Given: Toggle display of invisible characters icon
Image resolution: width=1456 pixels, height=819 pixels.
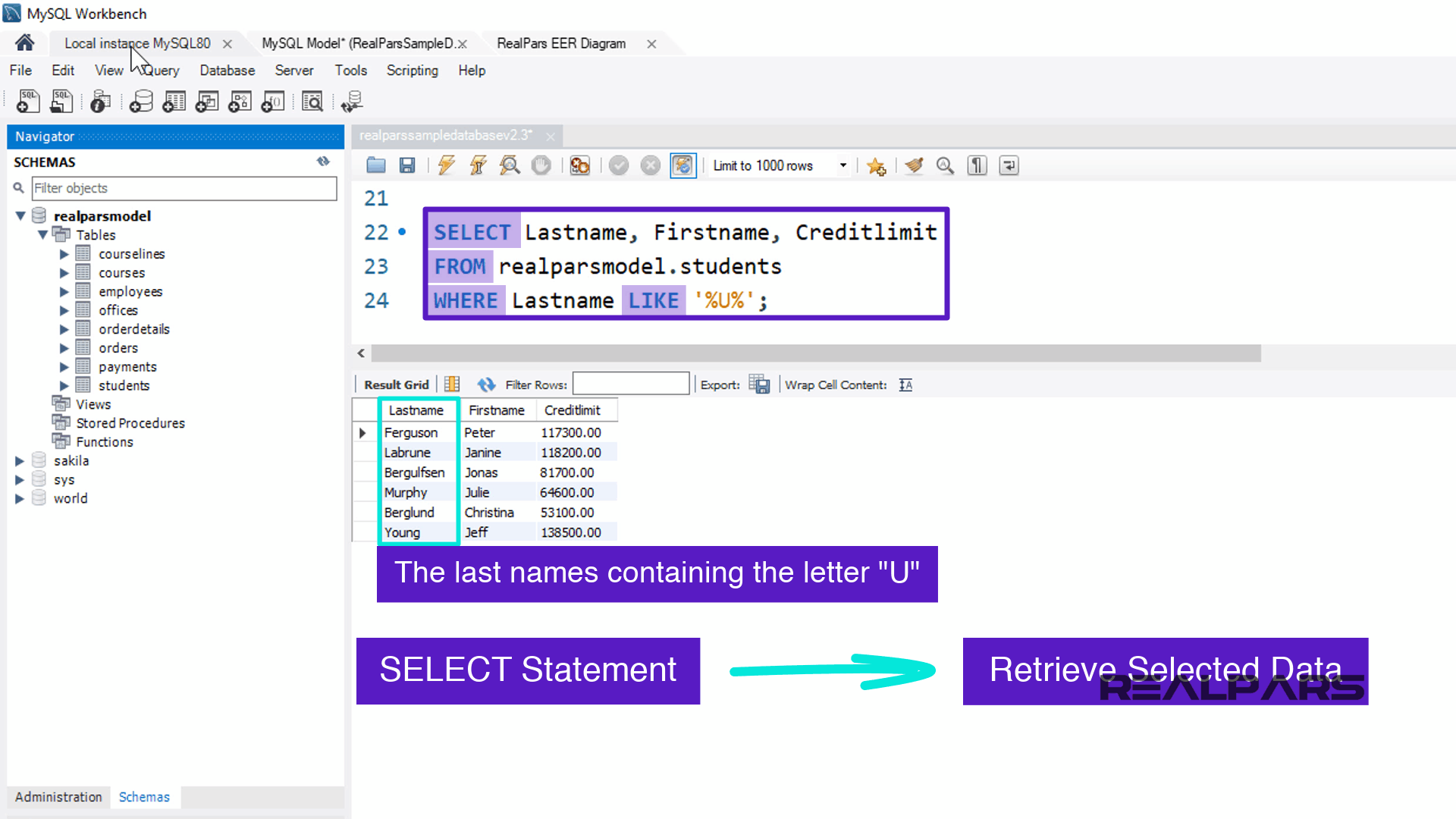Looking at the screenshot, I should pyautogui.click(x=977, y=165).
